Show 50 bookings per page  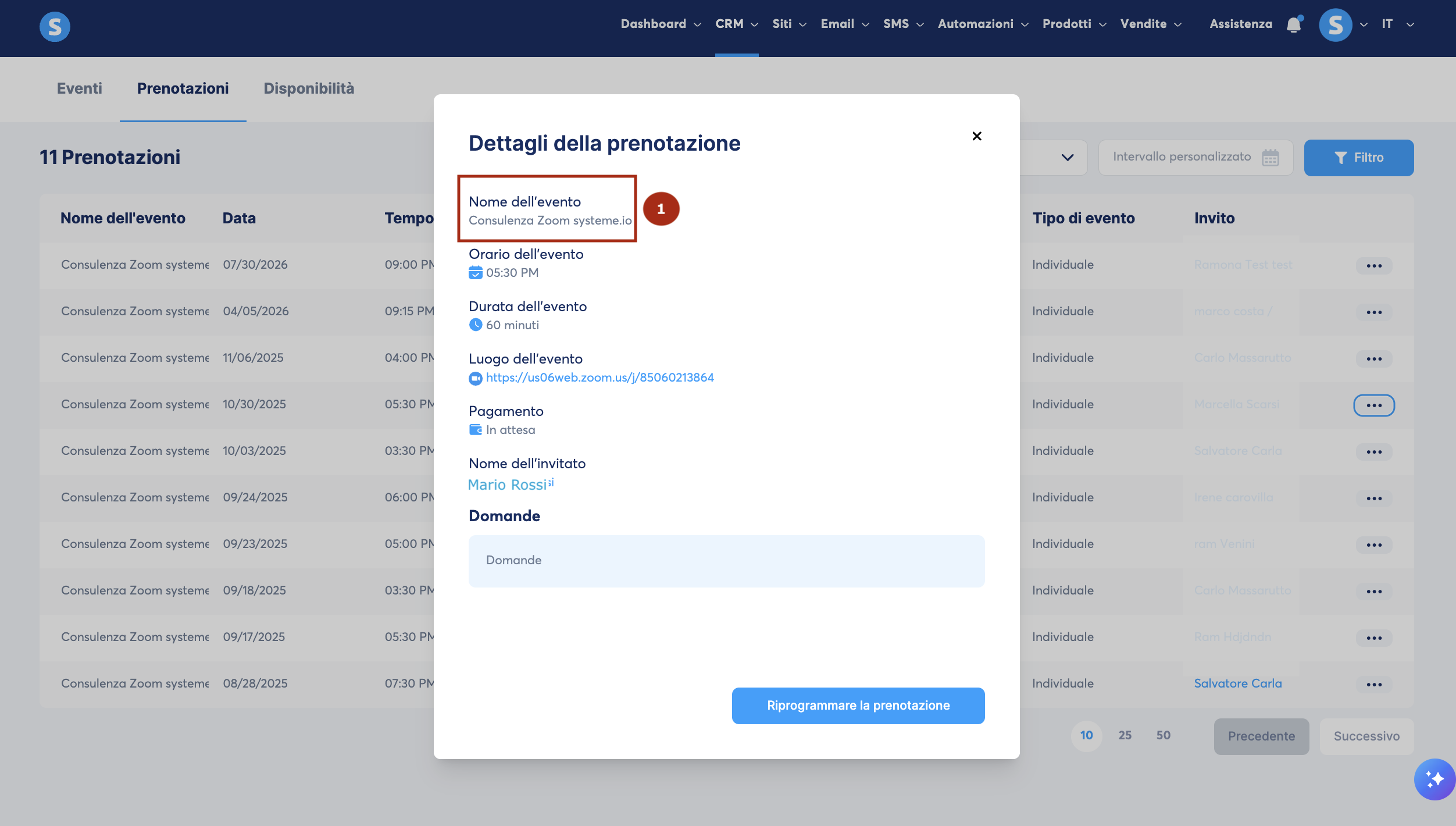(1163, 735)
